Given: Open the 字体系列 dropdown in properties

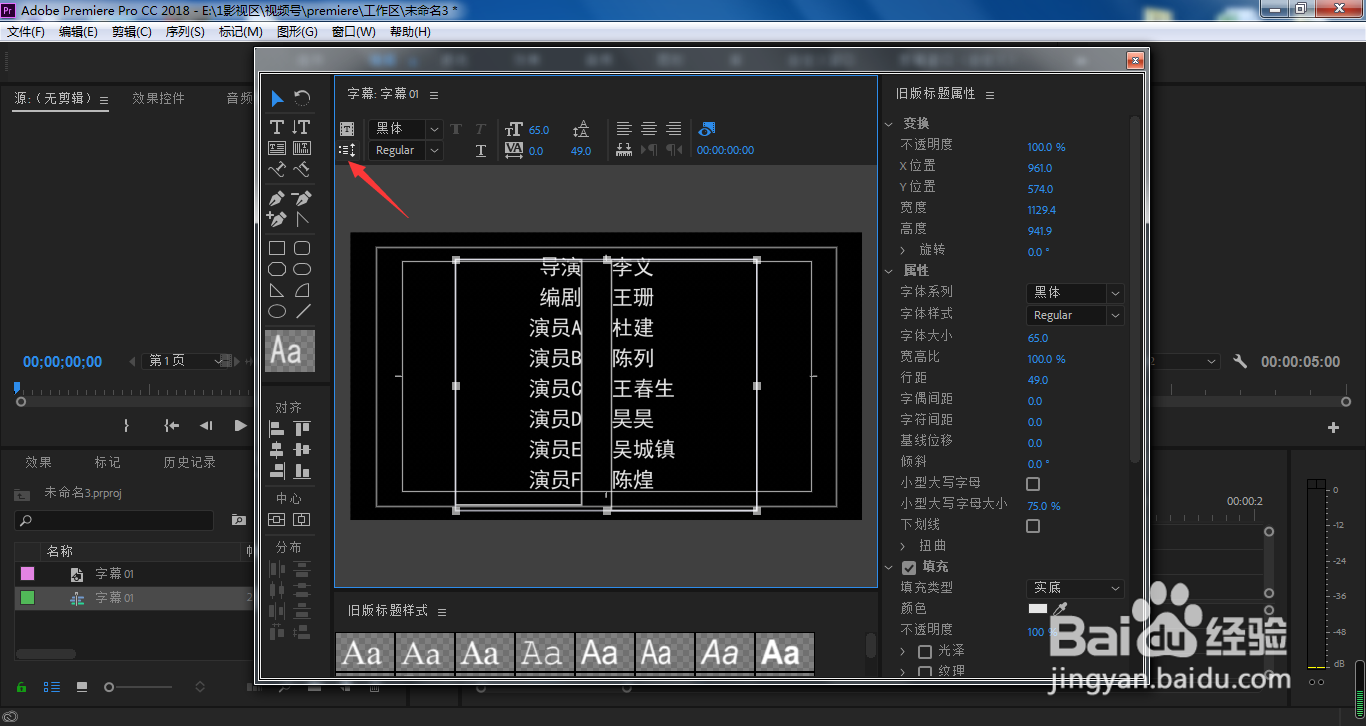Looking at the screenshot, I should [1075, 293].
